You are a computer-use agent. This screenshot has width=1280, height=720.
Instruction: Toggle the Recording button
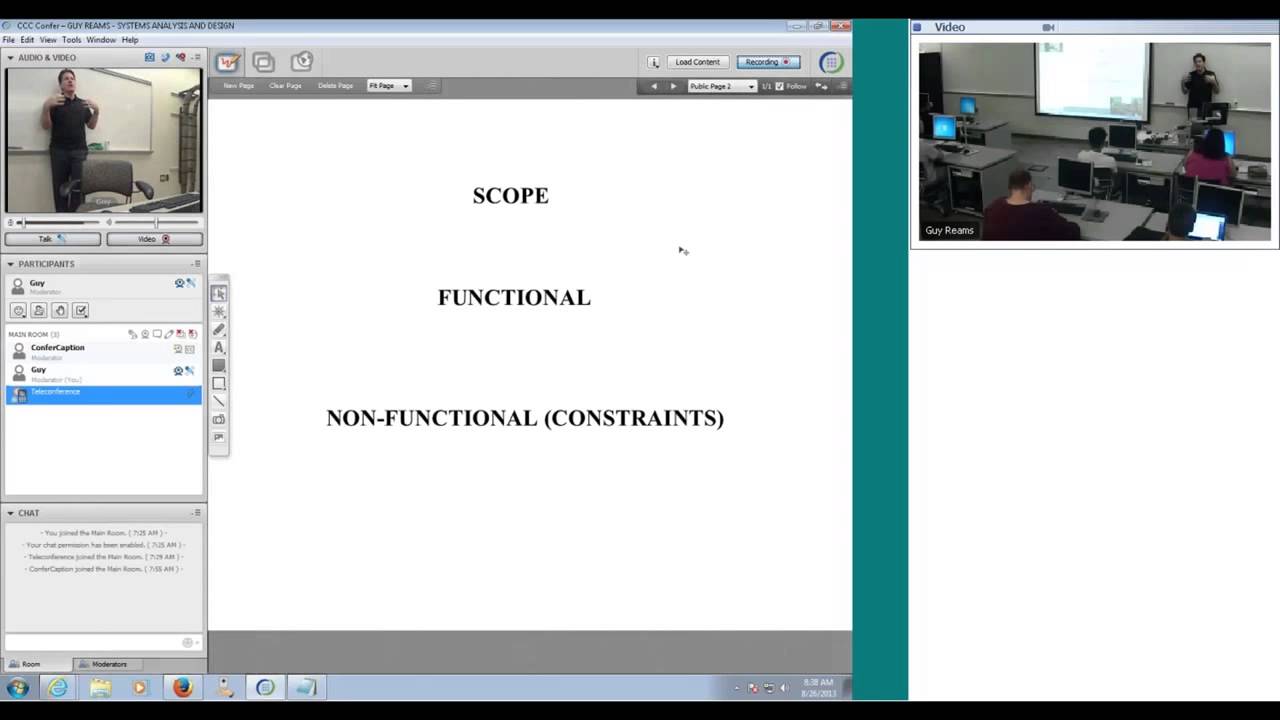click(768, 62)
